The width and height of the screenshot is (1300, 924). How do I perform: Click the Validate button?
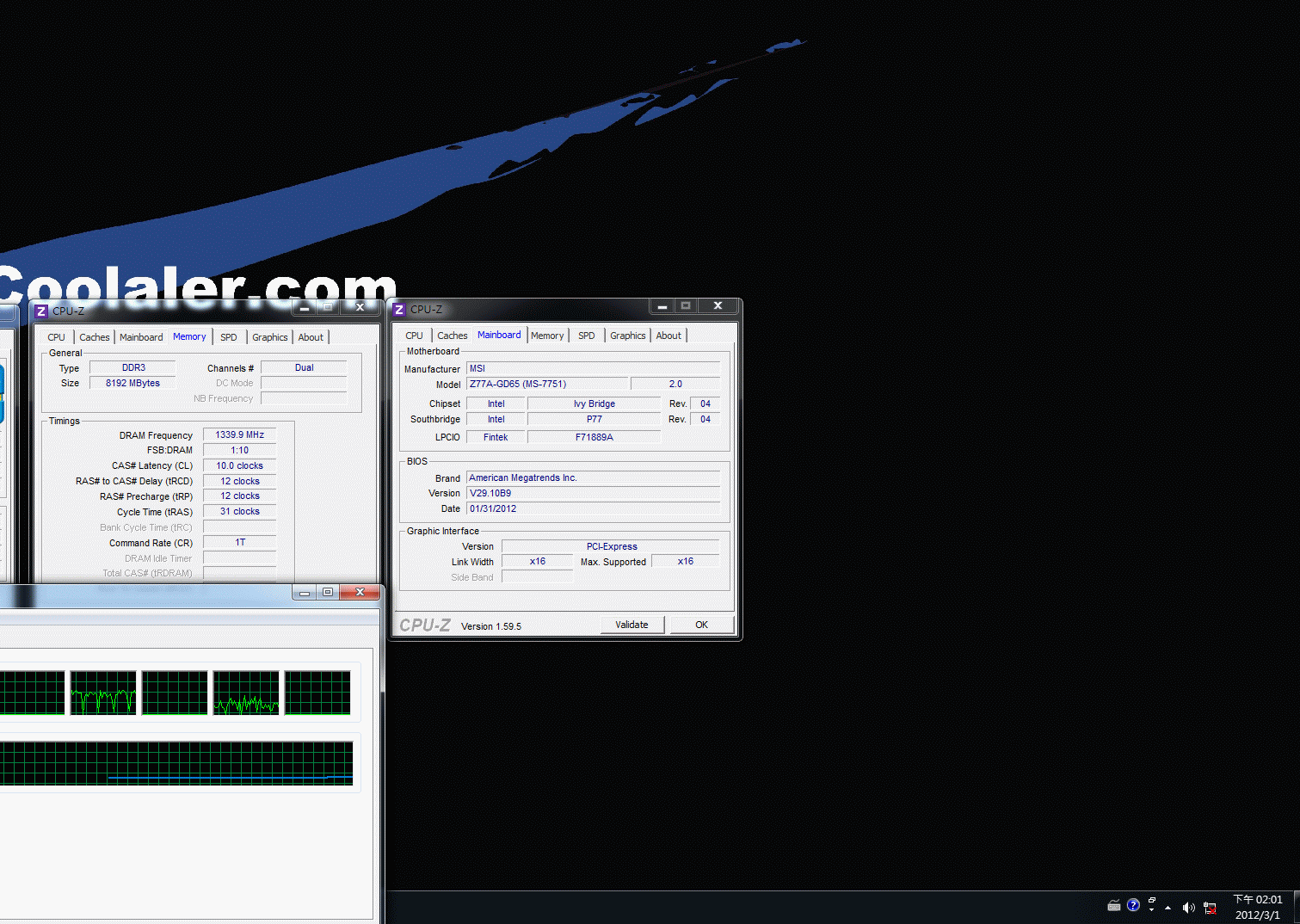632,625
